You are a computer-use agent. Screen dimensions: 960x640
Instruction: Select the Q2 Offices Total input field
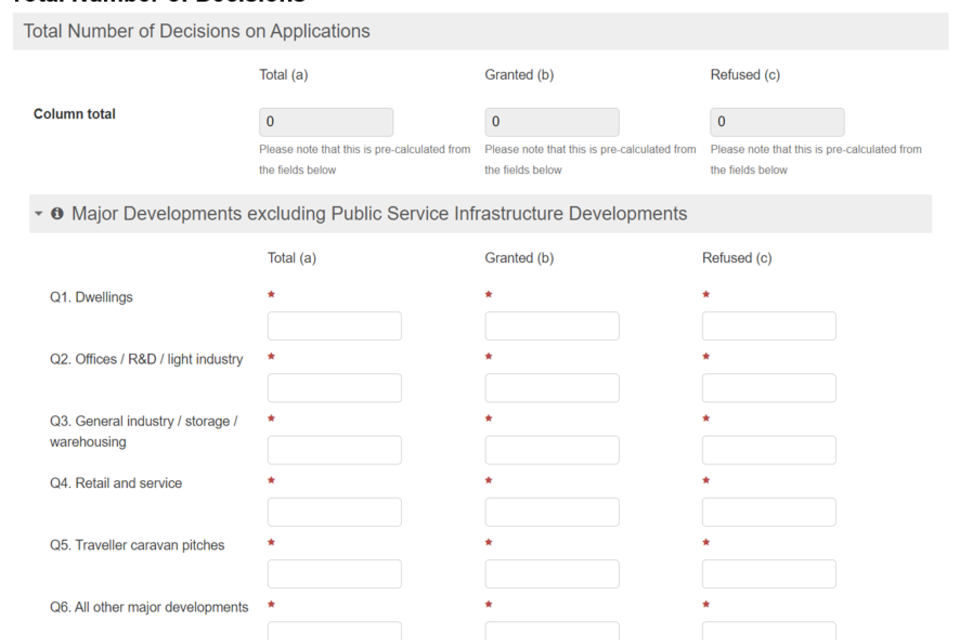pyautogui.click(x=334, y=388)
